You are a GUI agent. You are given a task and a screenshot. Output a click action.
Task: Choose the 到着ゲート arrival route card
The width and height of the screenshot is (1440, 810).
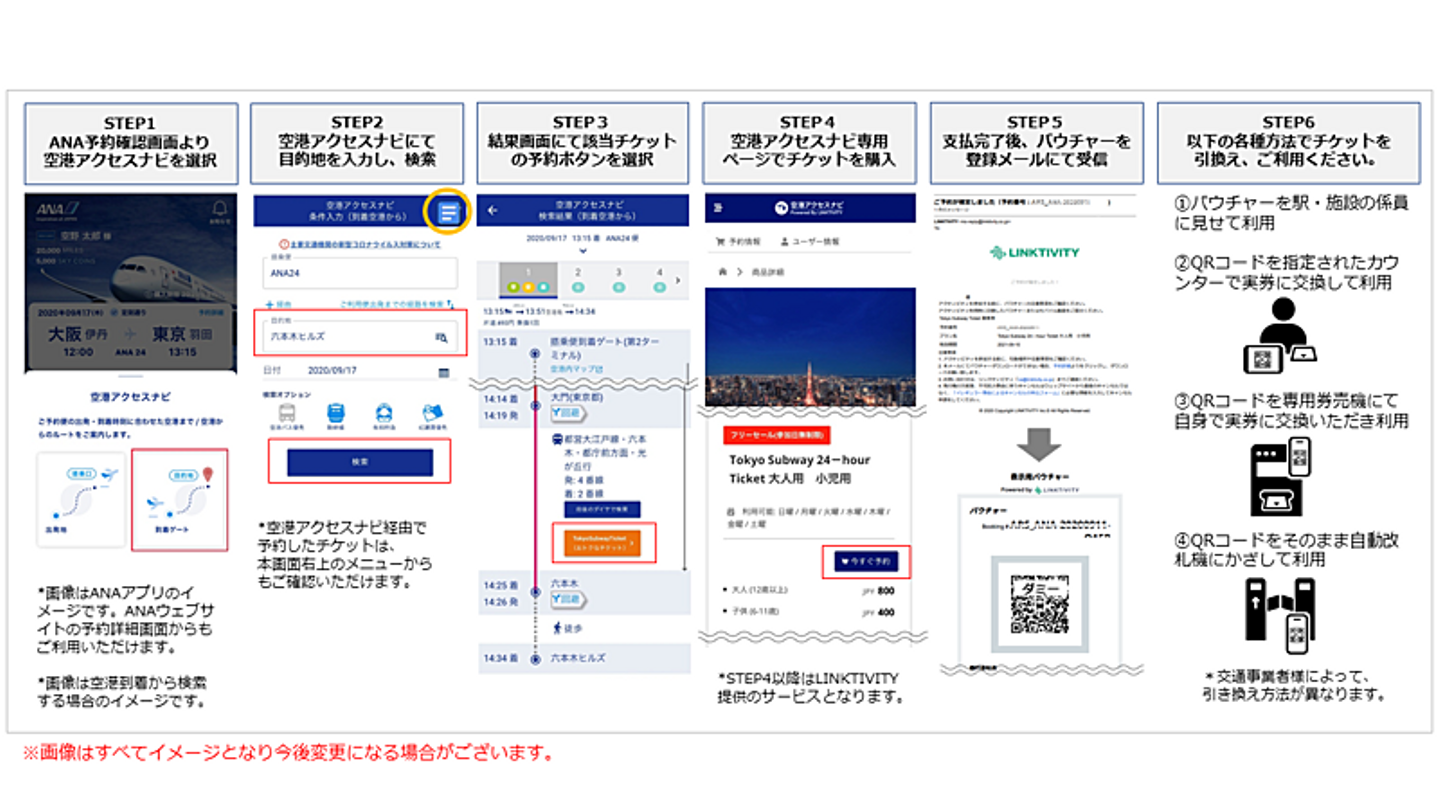179,499
